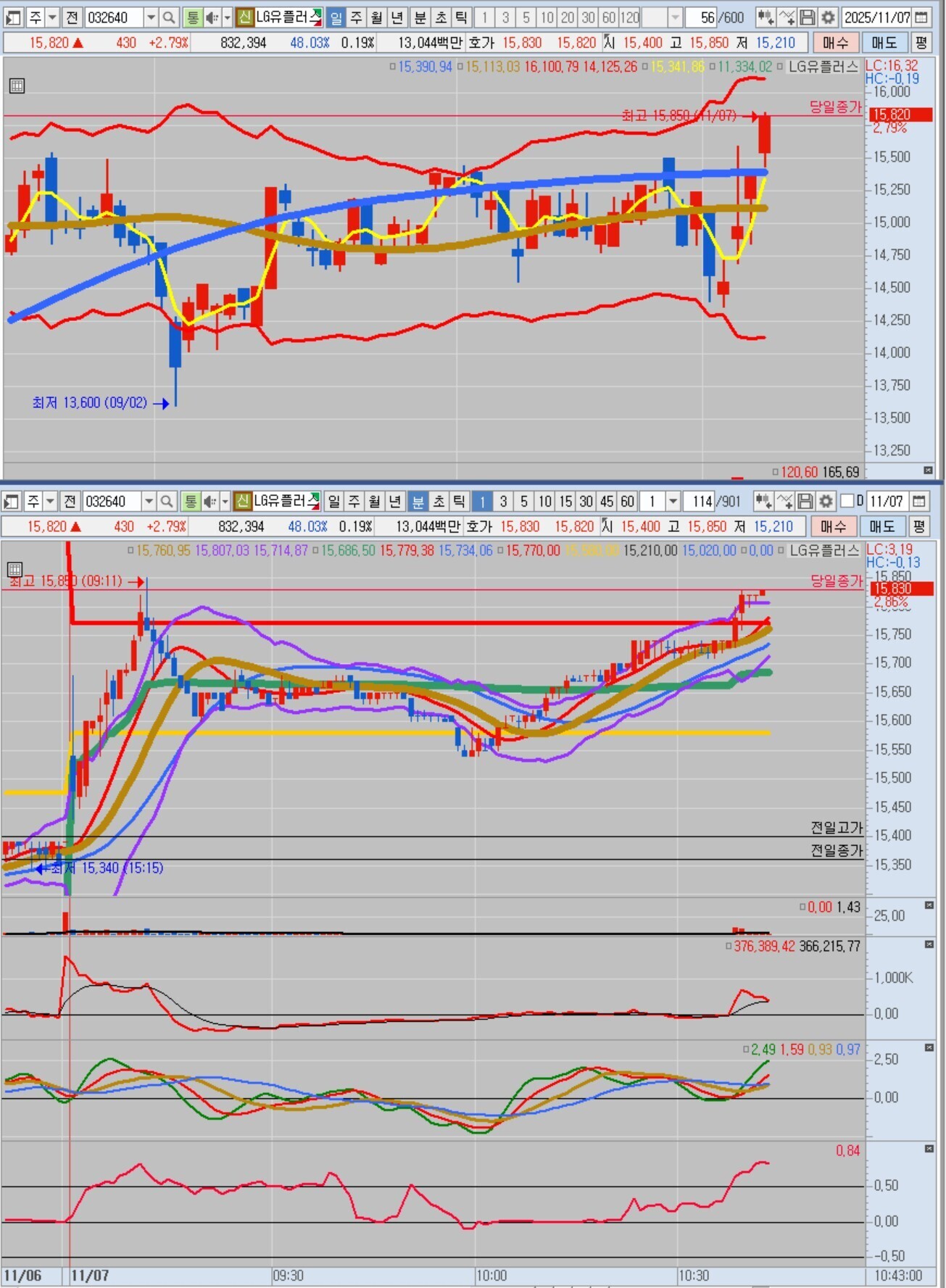
Task: Click the search magnifier in the lower chart toolbar
Action: (167, 501)
